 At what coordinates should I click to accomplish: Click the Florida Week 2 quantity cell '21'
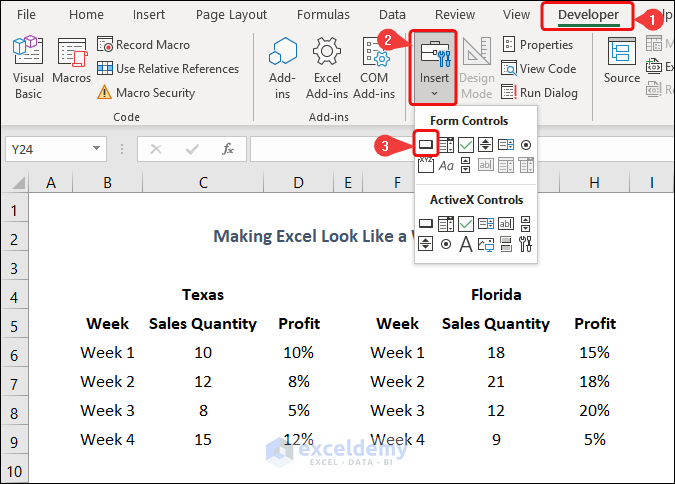coord(496,382)
